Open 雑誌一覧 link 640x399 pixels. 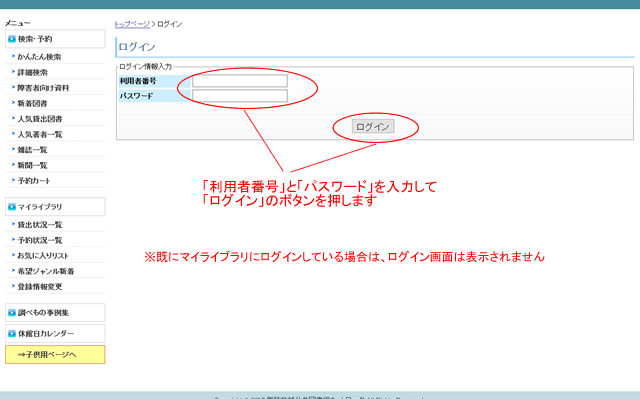[x=33, y=150]
